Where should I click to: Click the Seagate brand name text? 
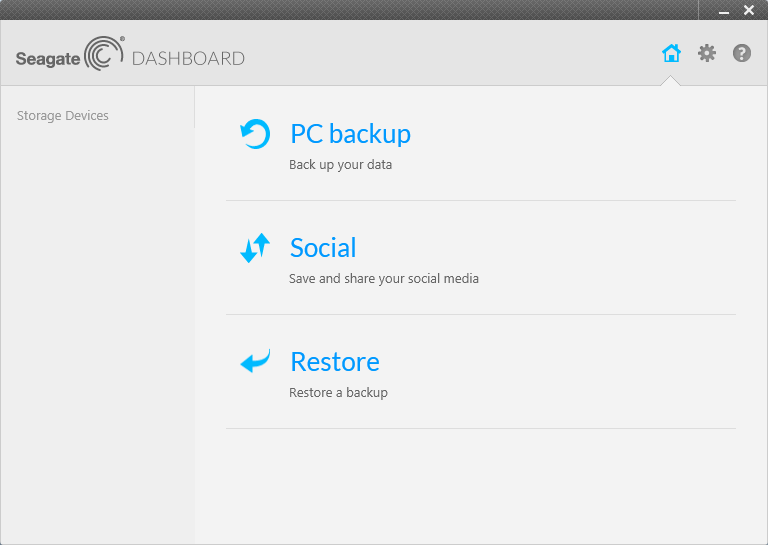[48, 59]
